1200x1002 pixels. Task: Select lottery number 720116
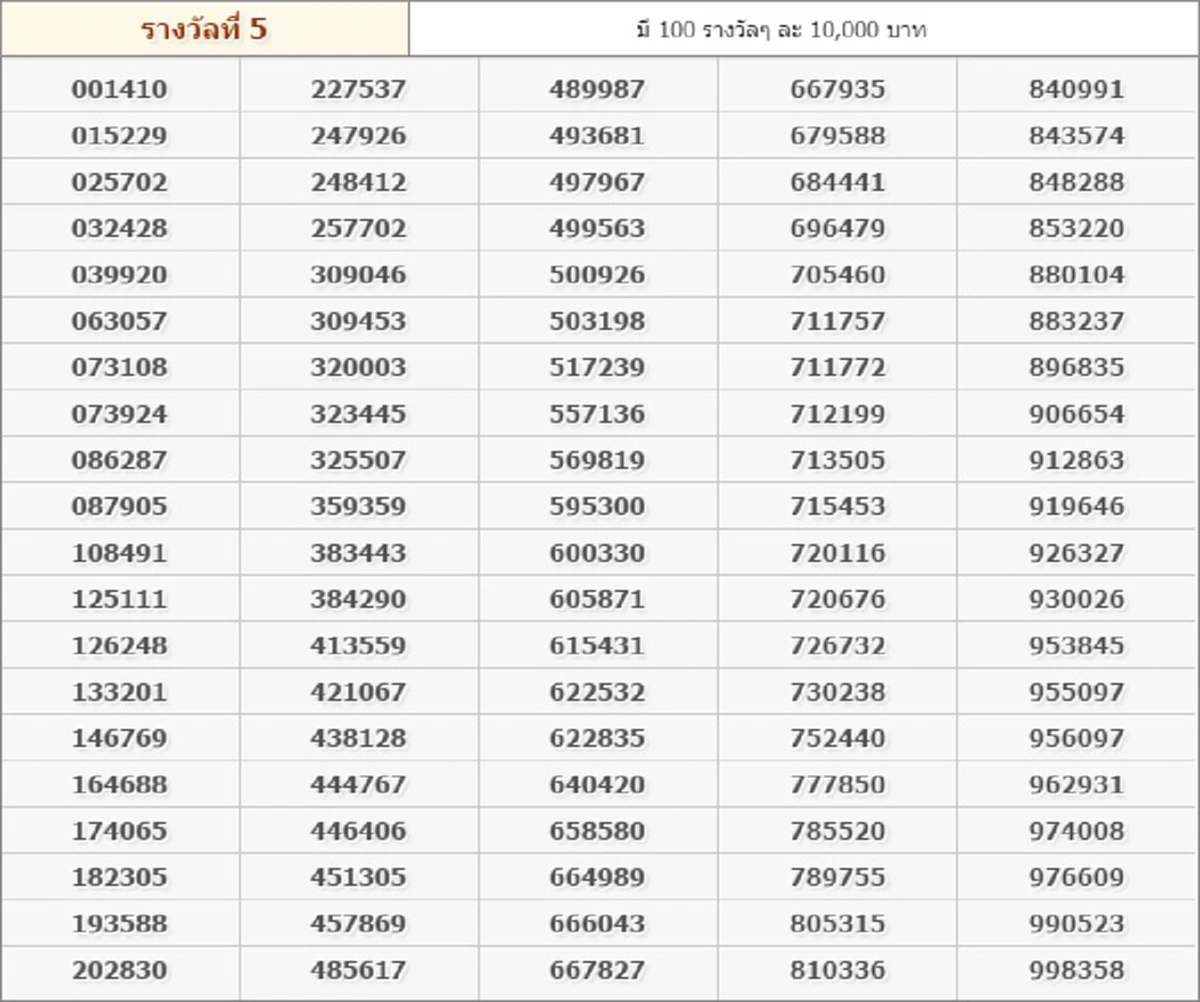pos(838,552)
